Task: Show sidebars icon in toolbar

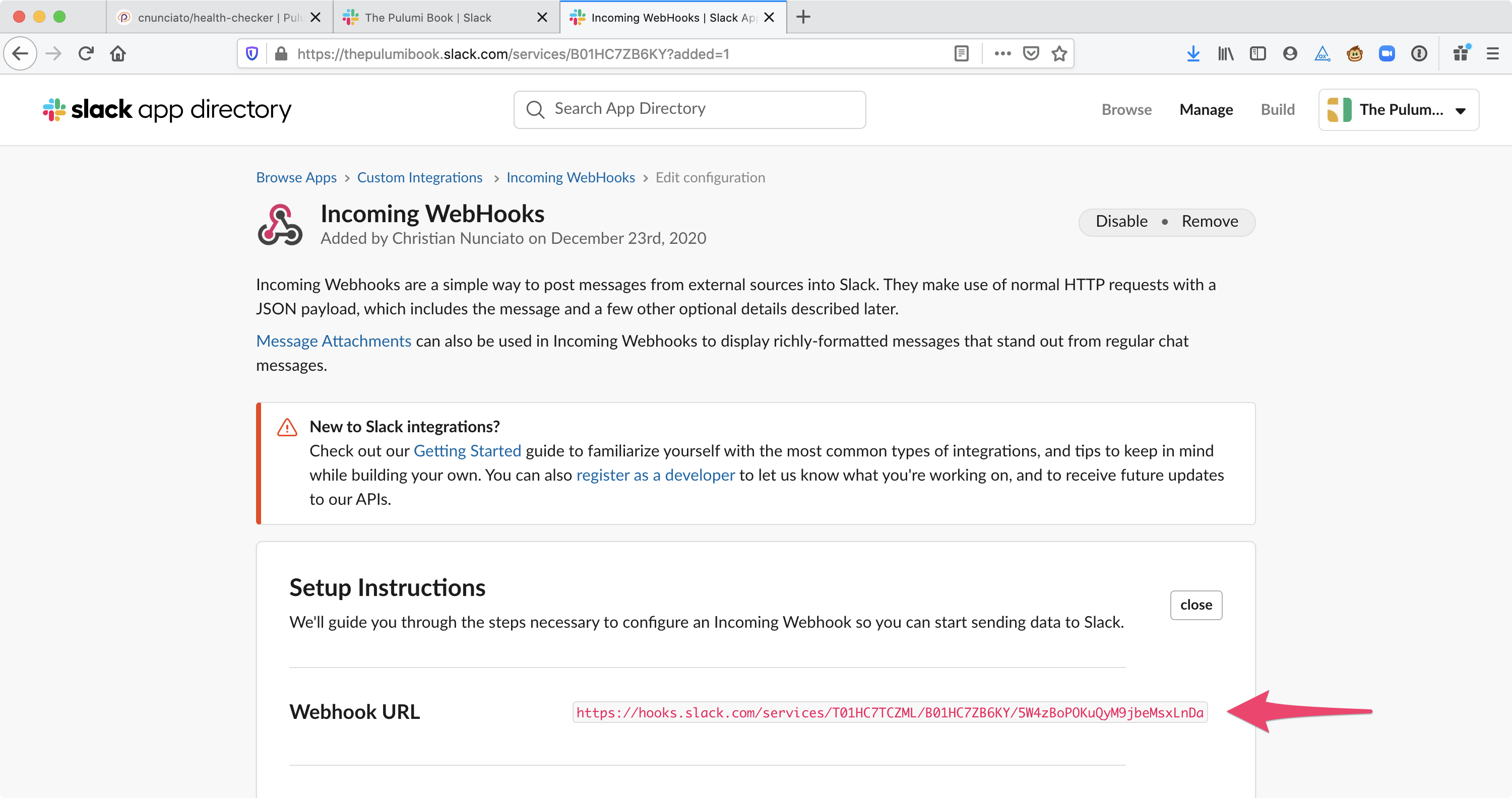Action: (1257, 54)
